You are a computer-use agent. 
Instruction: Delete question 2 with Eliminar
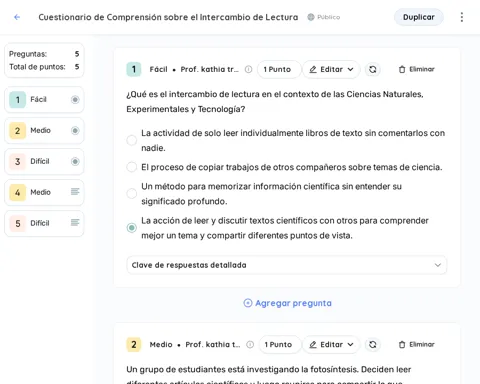417,344
